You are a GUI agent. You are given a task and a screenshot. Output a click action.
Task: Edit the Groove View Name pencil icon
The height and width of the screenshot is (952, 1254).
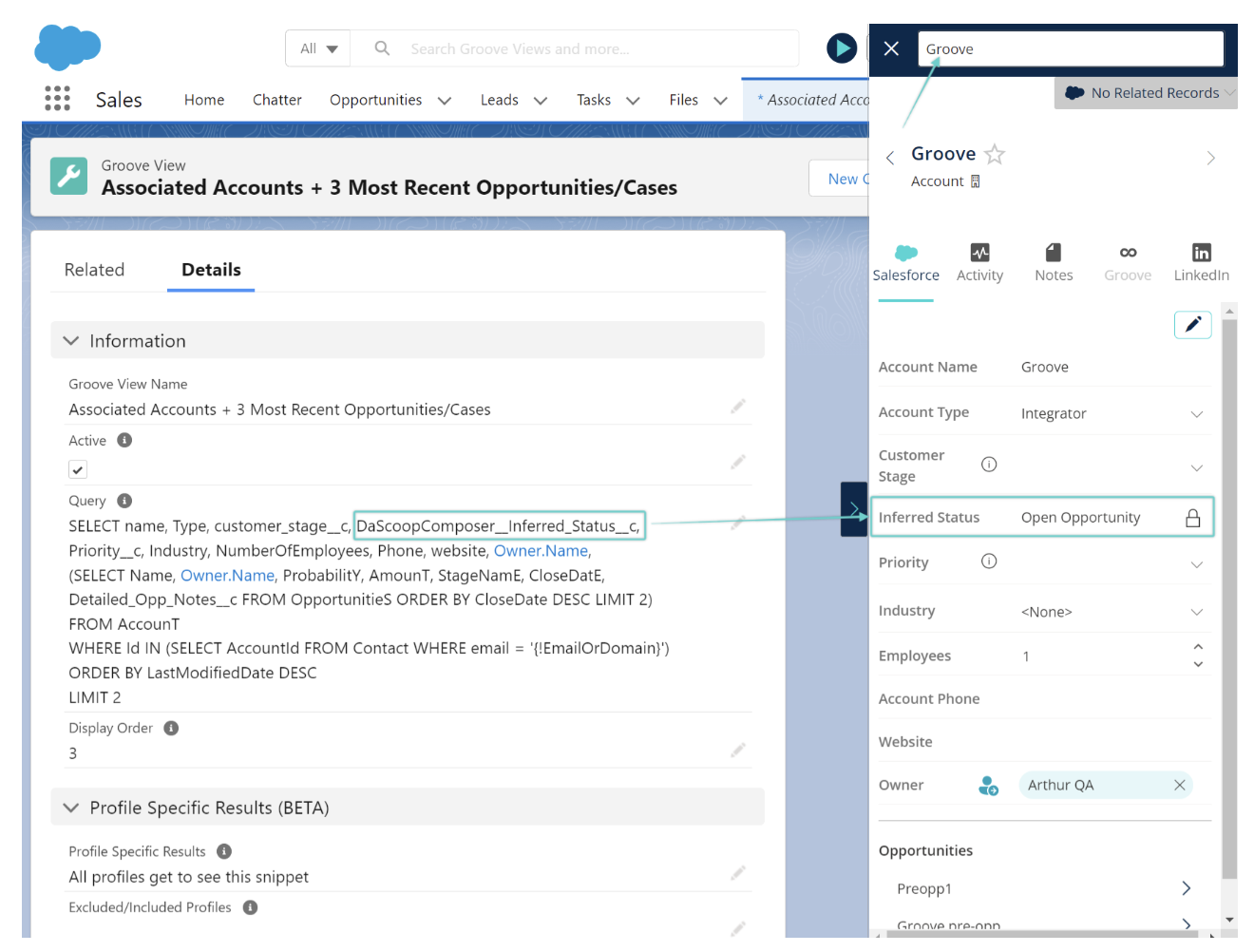click(x=738, y=407)
